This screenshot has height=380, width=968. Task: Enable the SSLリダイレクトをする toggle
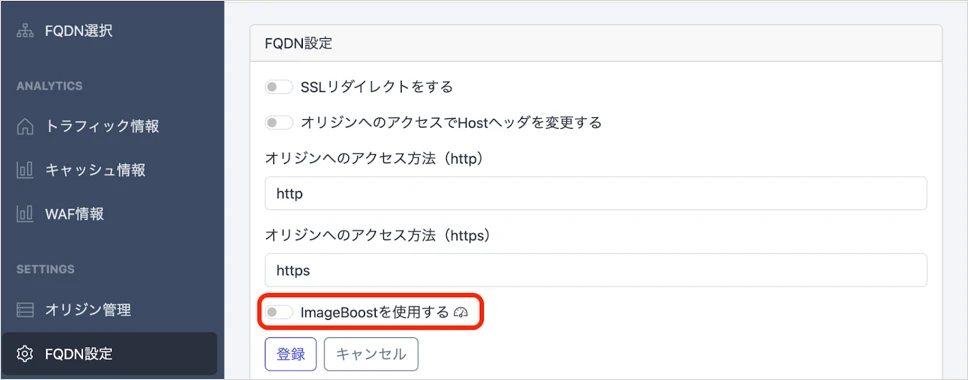[x=278, y=87]
